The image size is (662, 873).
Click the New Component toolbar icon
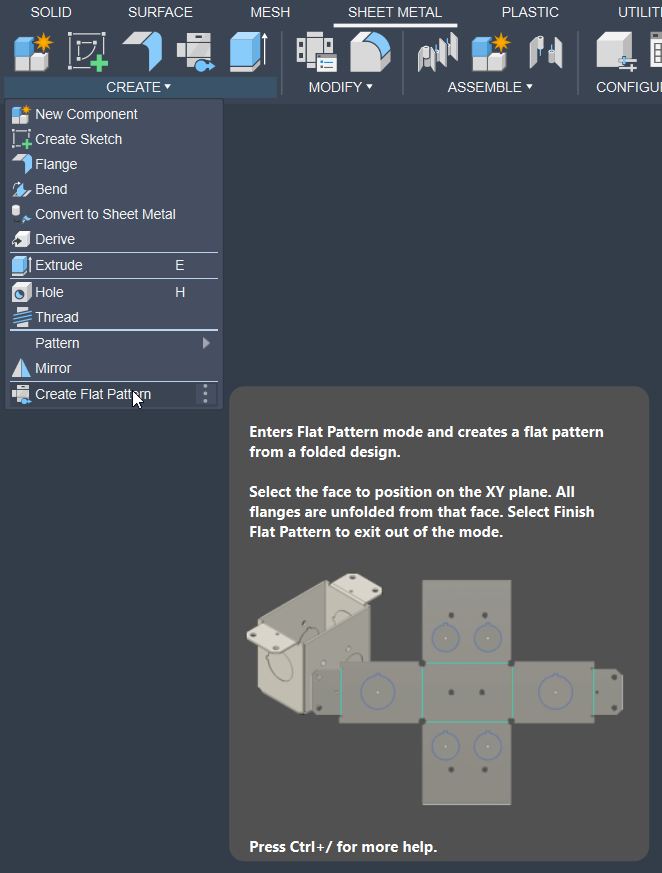(x=33, y=52)
